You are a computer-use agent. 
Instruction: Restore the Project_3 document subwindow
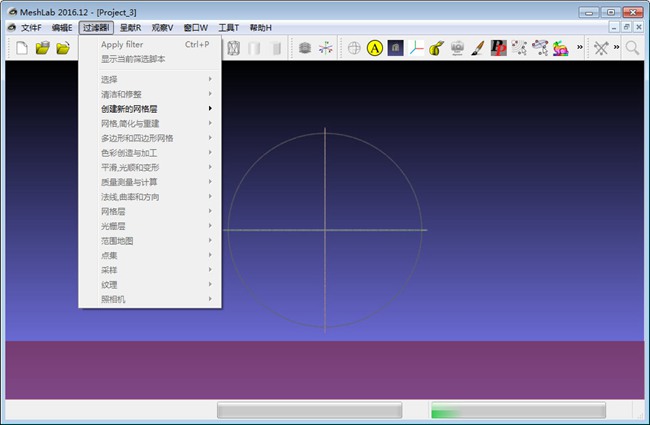[626, 27]
